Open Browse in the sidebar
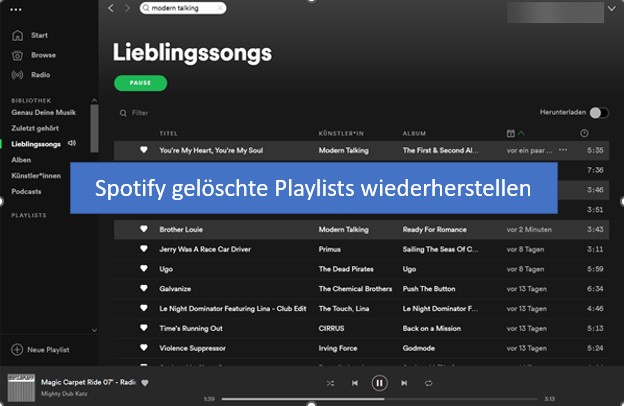 43,55
